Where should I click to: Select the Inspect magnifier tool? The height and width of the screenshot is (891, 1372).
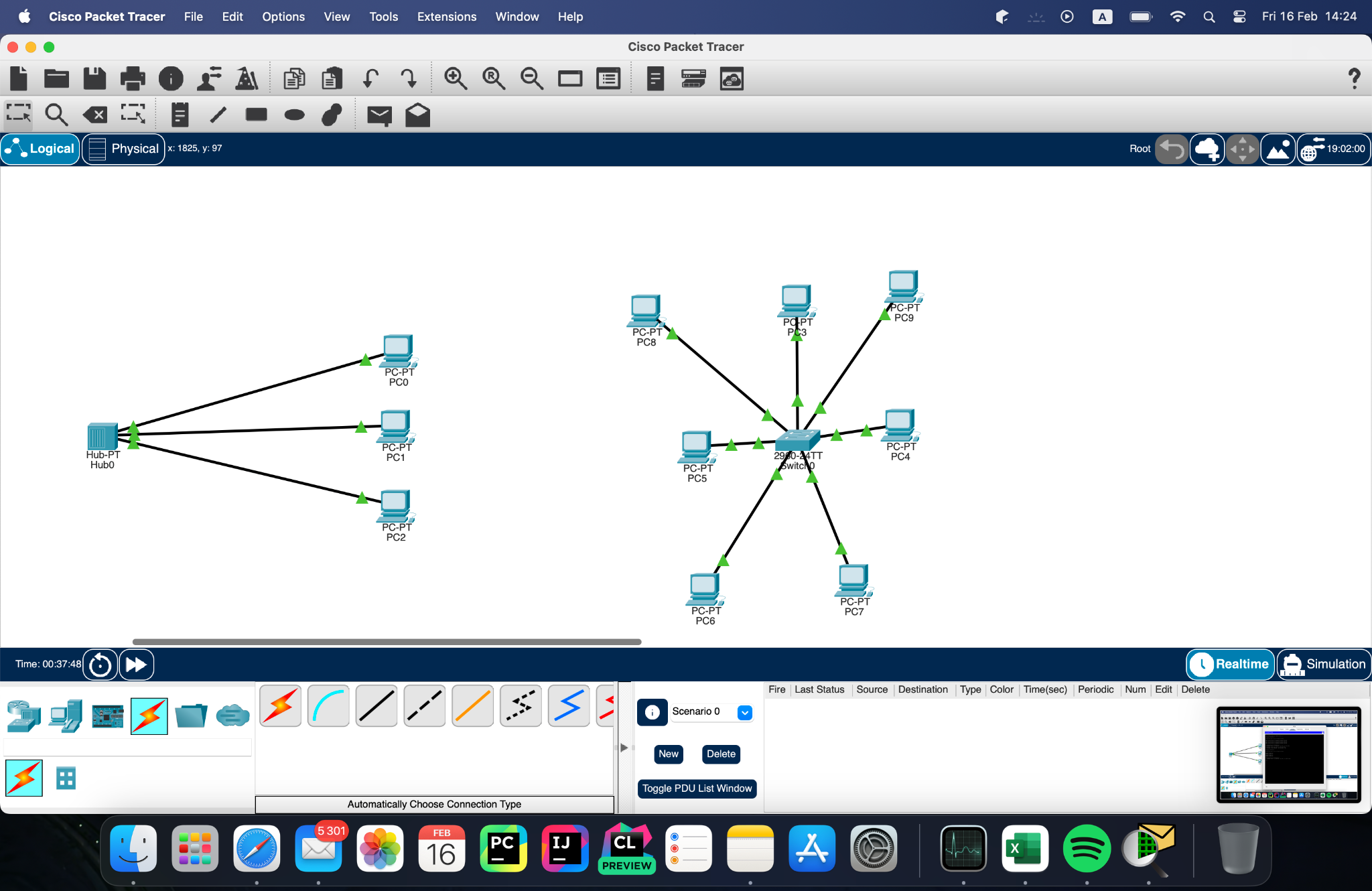click(56, 115)
